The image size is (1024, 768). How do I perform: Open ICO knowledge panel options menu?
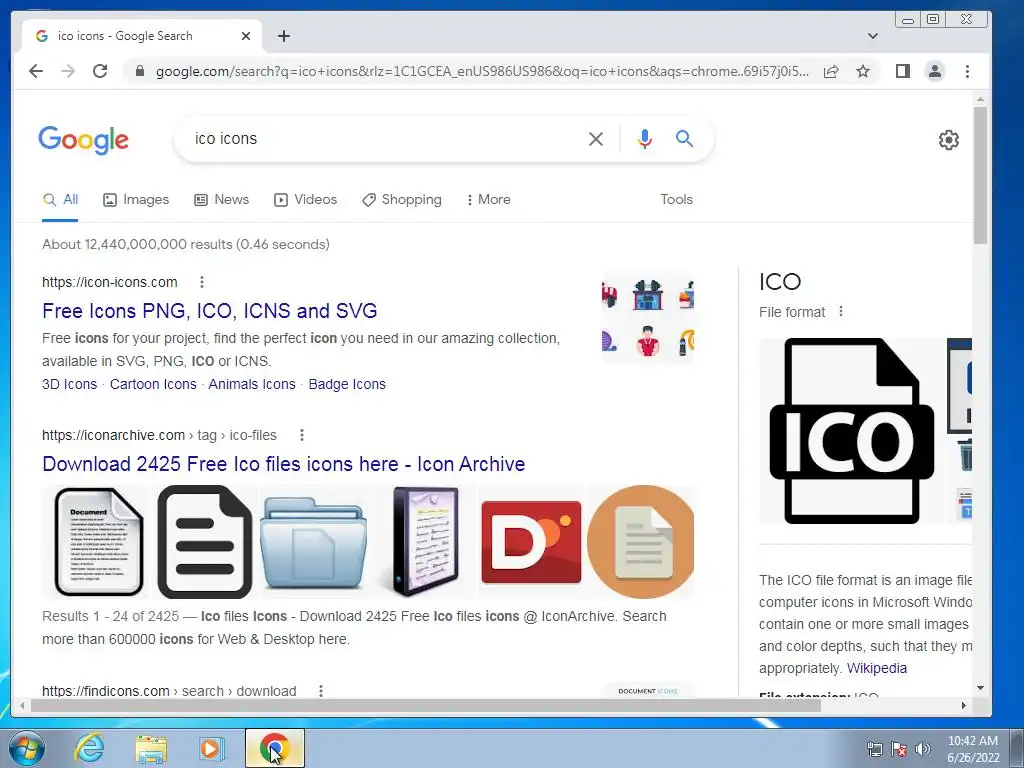click(841, 312)
